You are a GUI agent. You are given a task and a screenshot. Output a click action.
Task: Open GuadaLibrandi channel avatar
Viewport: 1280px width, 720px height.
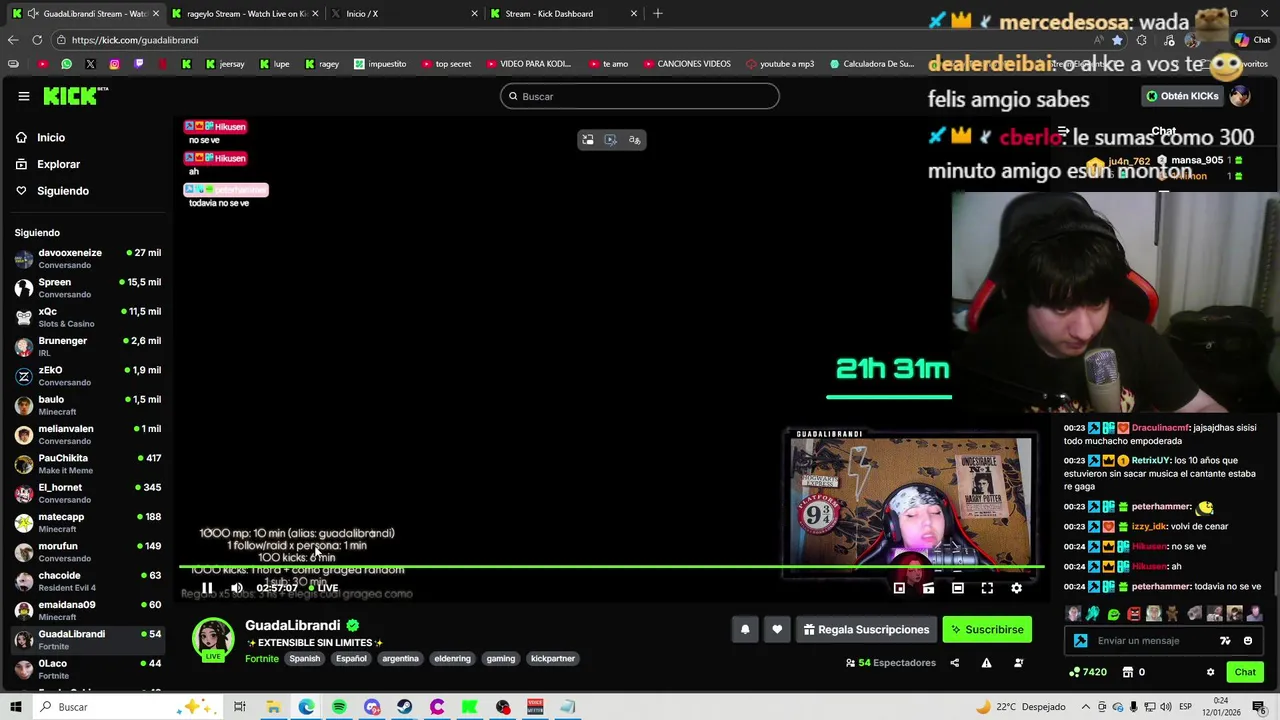point(213,638)
